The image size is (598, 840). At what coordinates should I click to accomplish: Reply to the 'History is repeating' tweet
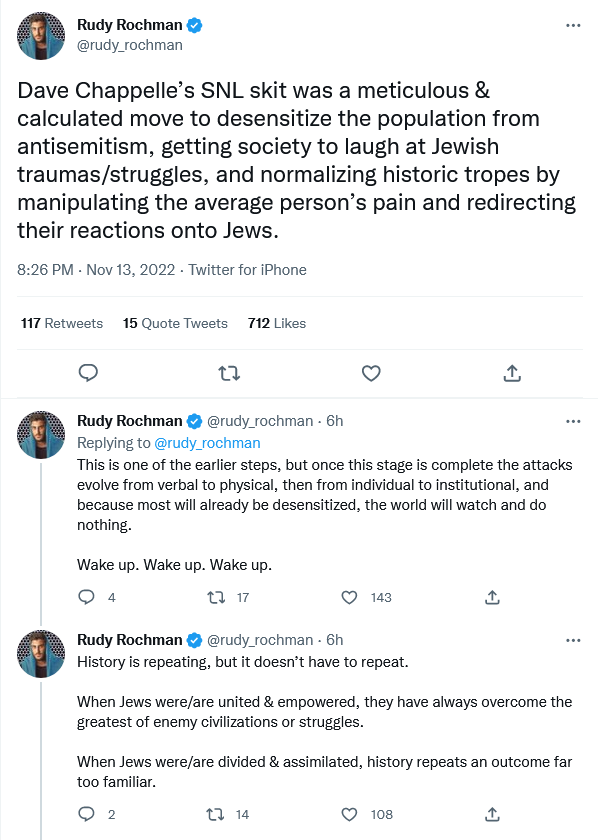tap(86, 814)
